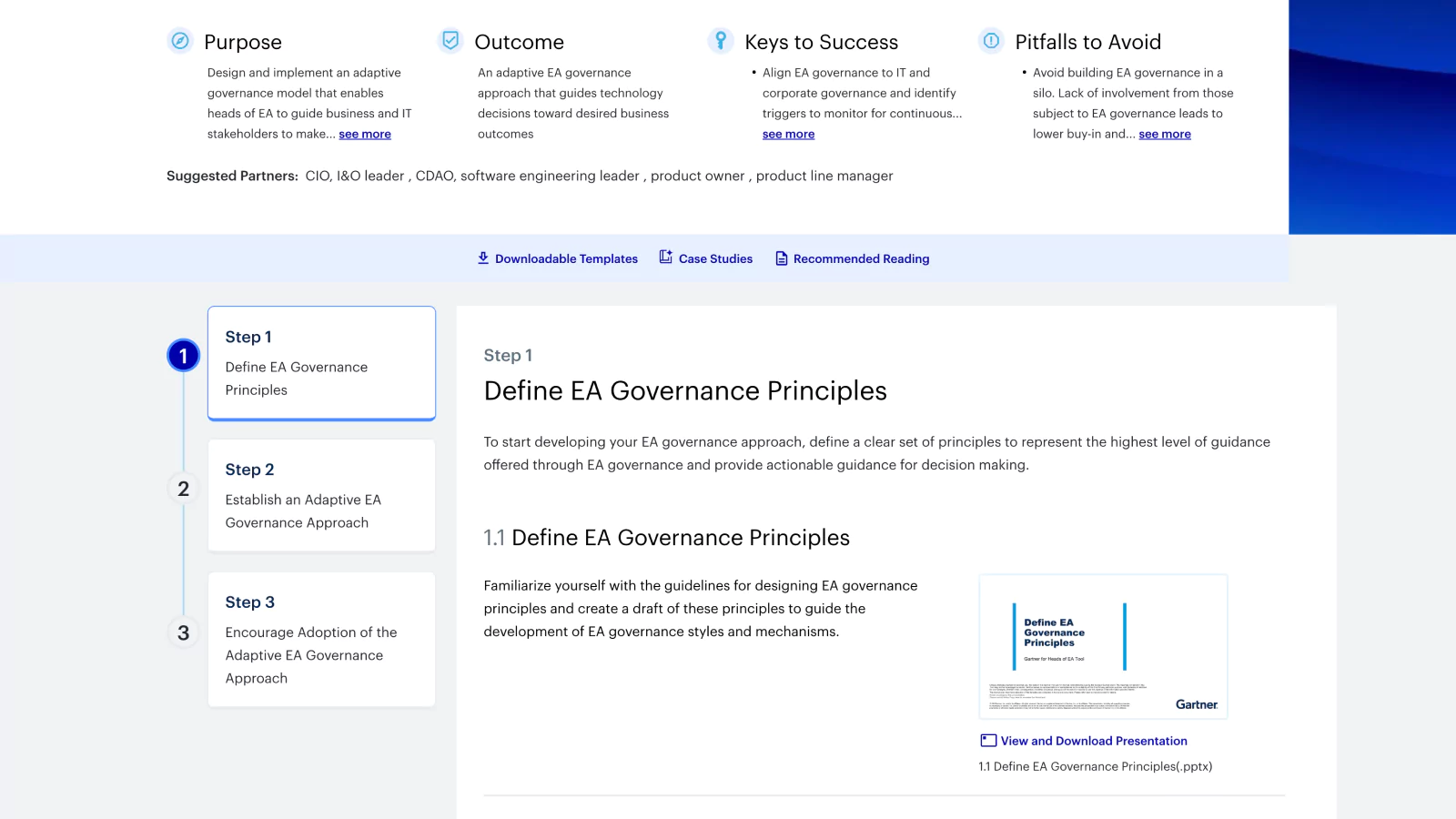Click the Define EA Governance Principles slide thumbnail
1456x819 pixels.
click(x=1104, y=646)
